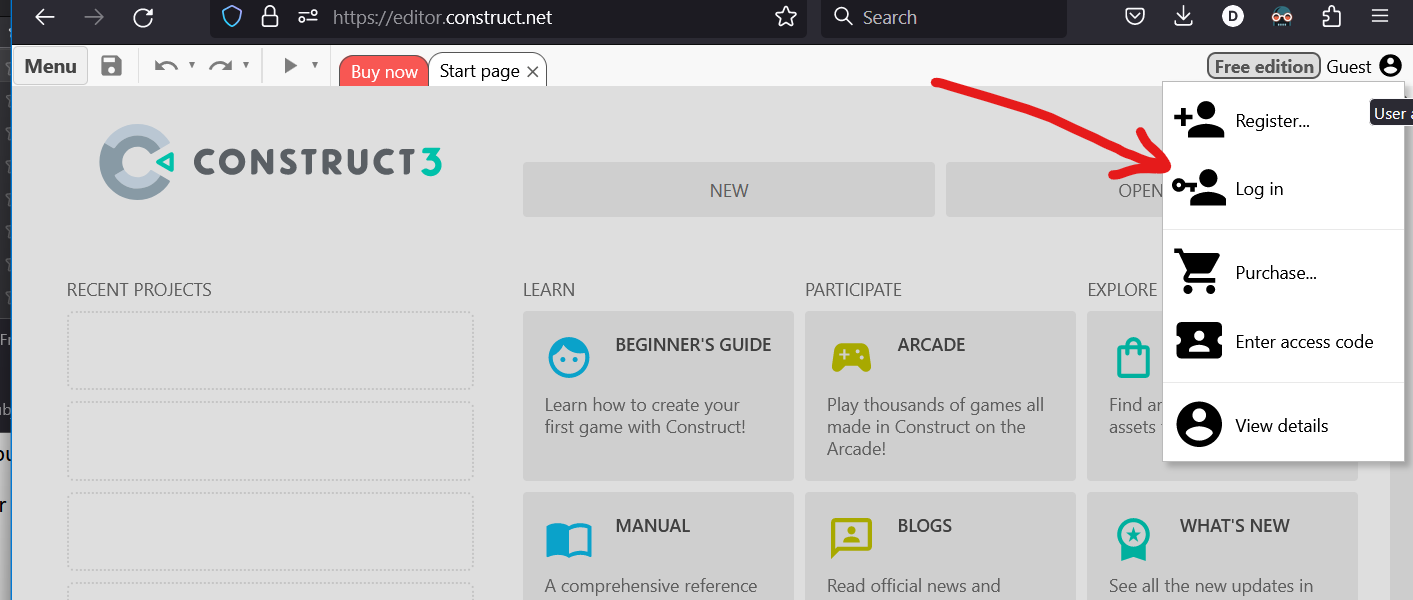
Task: Click the Register user icon
Action: (x=1198, y=119)
